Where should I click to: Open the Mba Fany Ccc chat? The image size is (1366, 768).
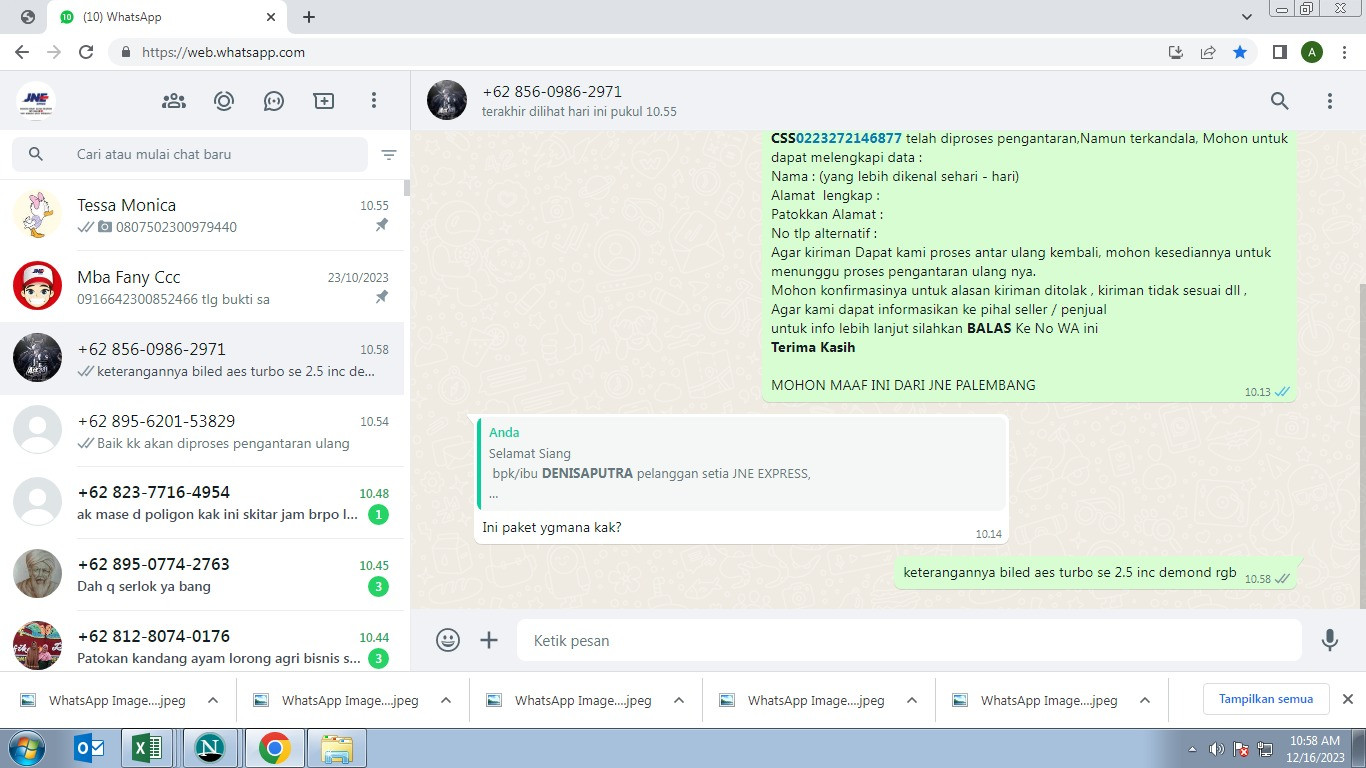[202, 287]
